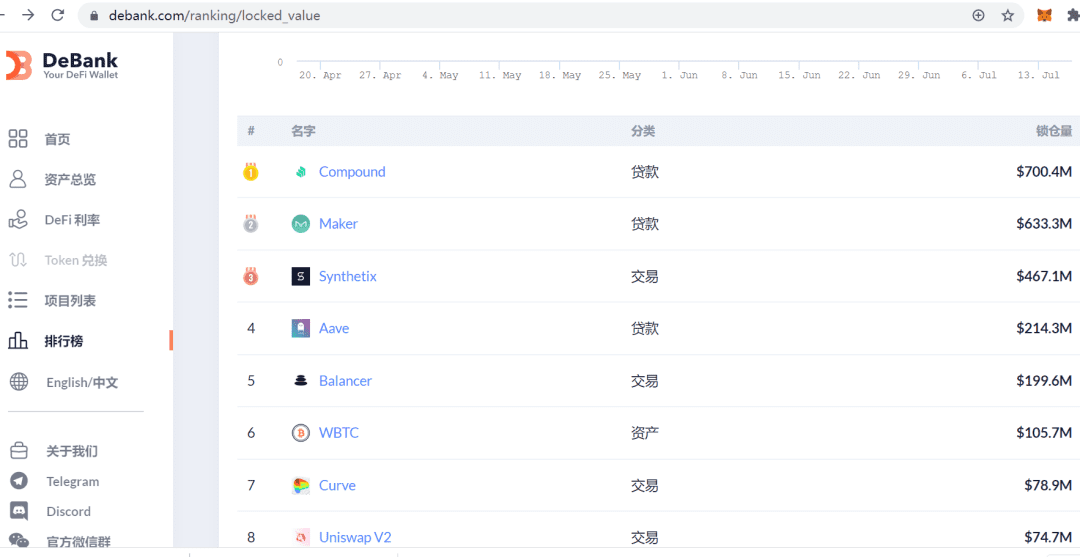Screen dimensions: 1080x557
Task: Open the Telegram link
Action: (73, 481)
